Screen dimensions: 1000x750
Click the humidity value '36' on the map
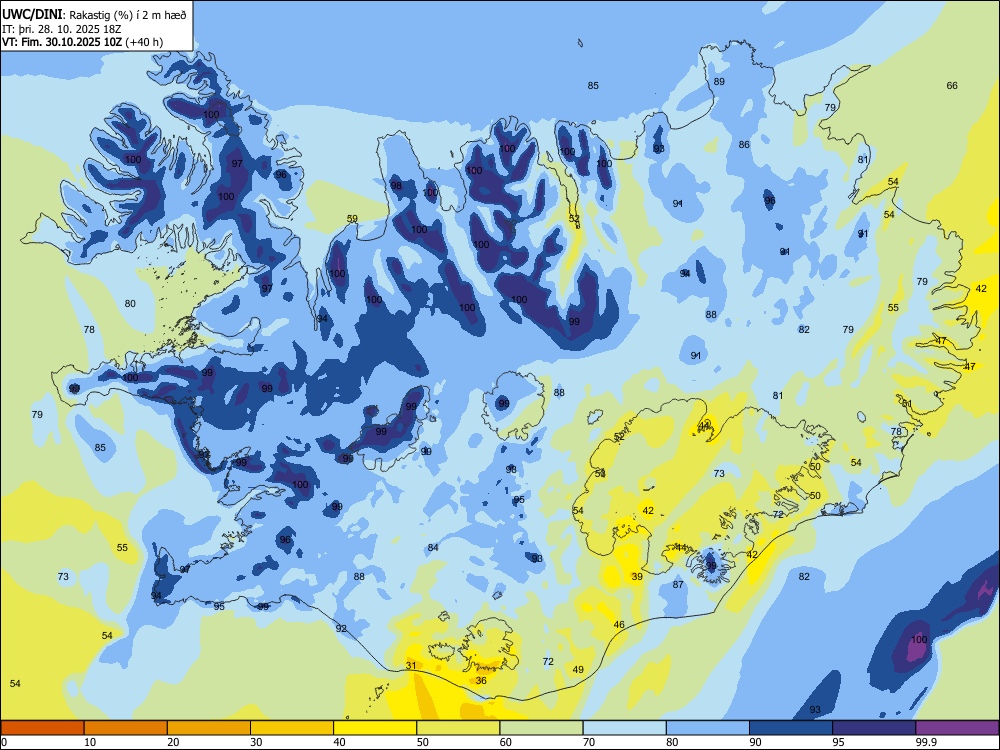[x=482, y=680]
